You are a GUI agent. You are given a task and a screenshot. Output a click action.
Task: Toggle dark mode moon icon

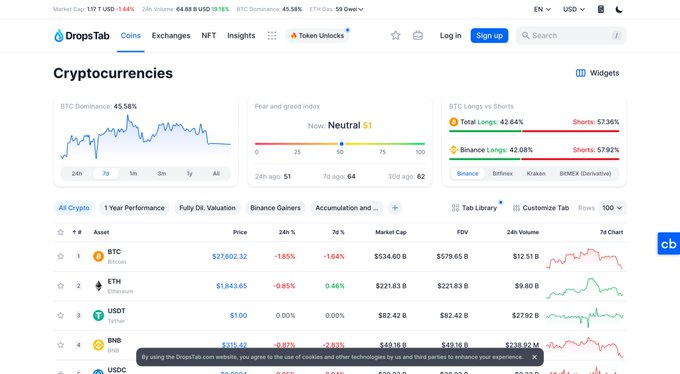point(619,9)
